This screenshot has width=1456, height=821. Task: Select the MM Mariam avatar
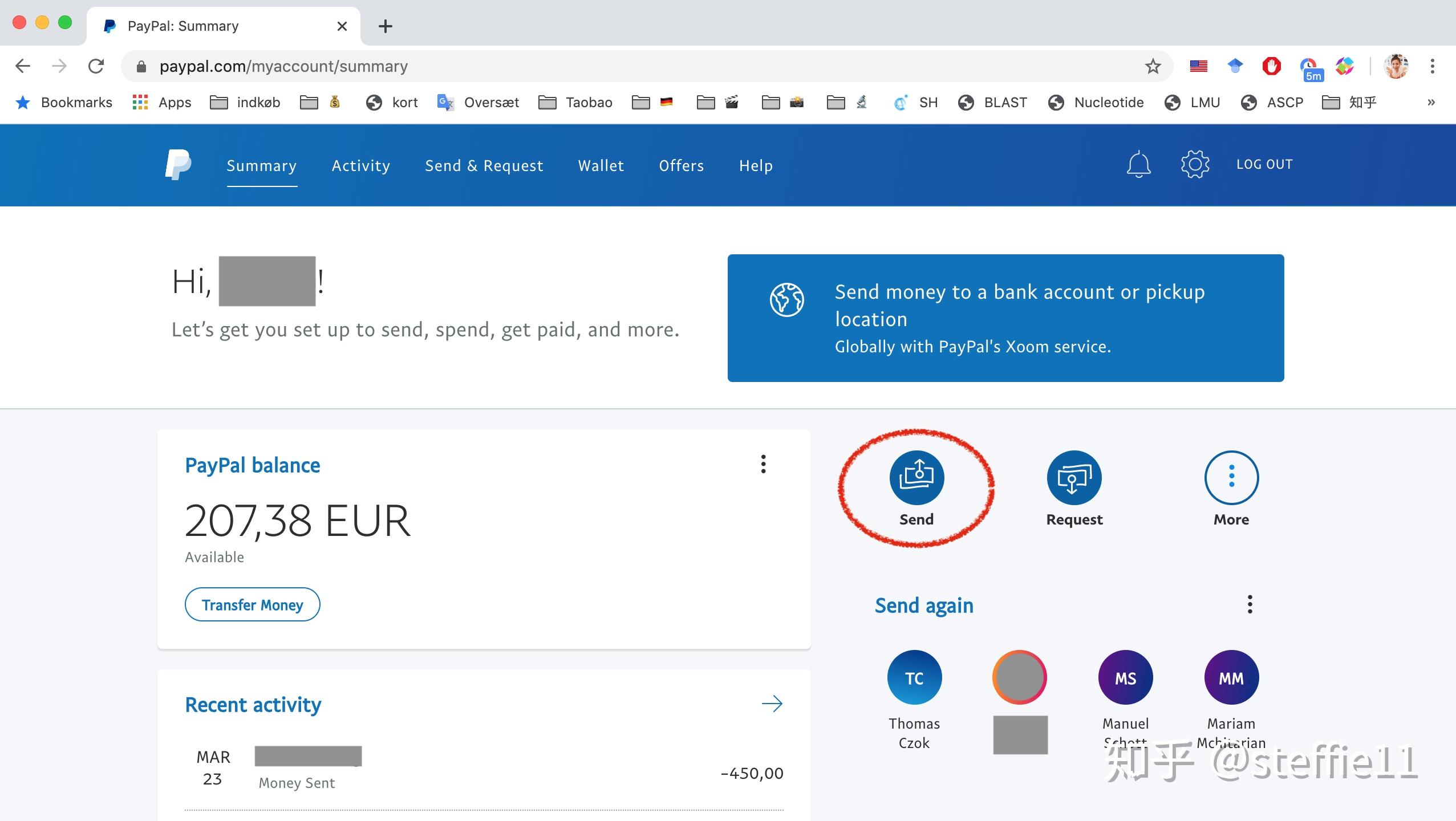tap(1231, 677)
